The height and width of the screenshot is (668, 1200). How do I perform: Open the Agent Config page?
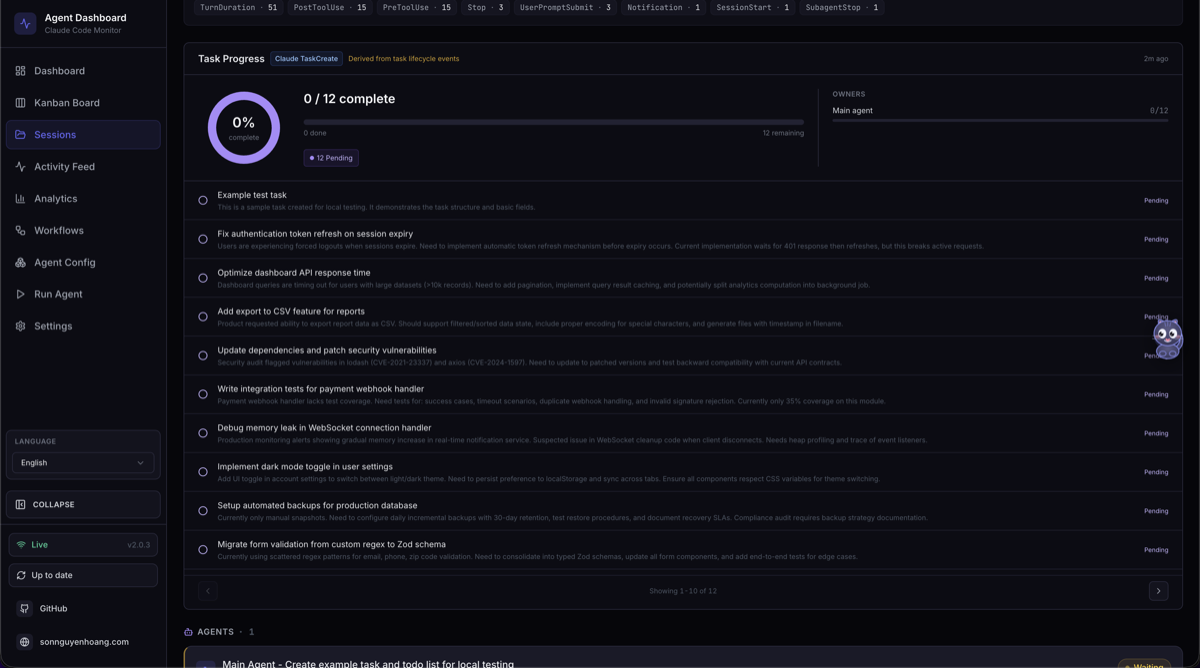[x=83, y=263]
